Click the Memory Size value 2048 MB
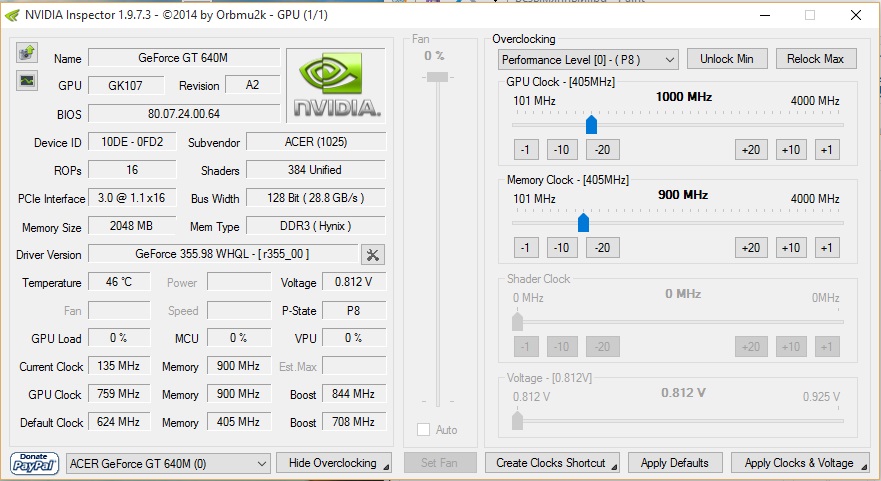Screen dimensions: 881x481 pyautogui.click(x=132, y=226)
